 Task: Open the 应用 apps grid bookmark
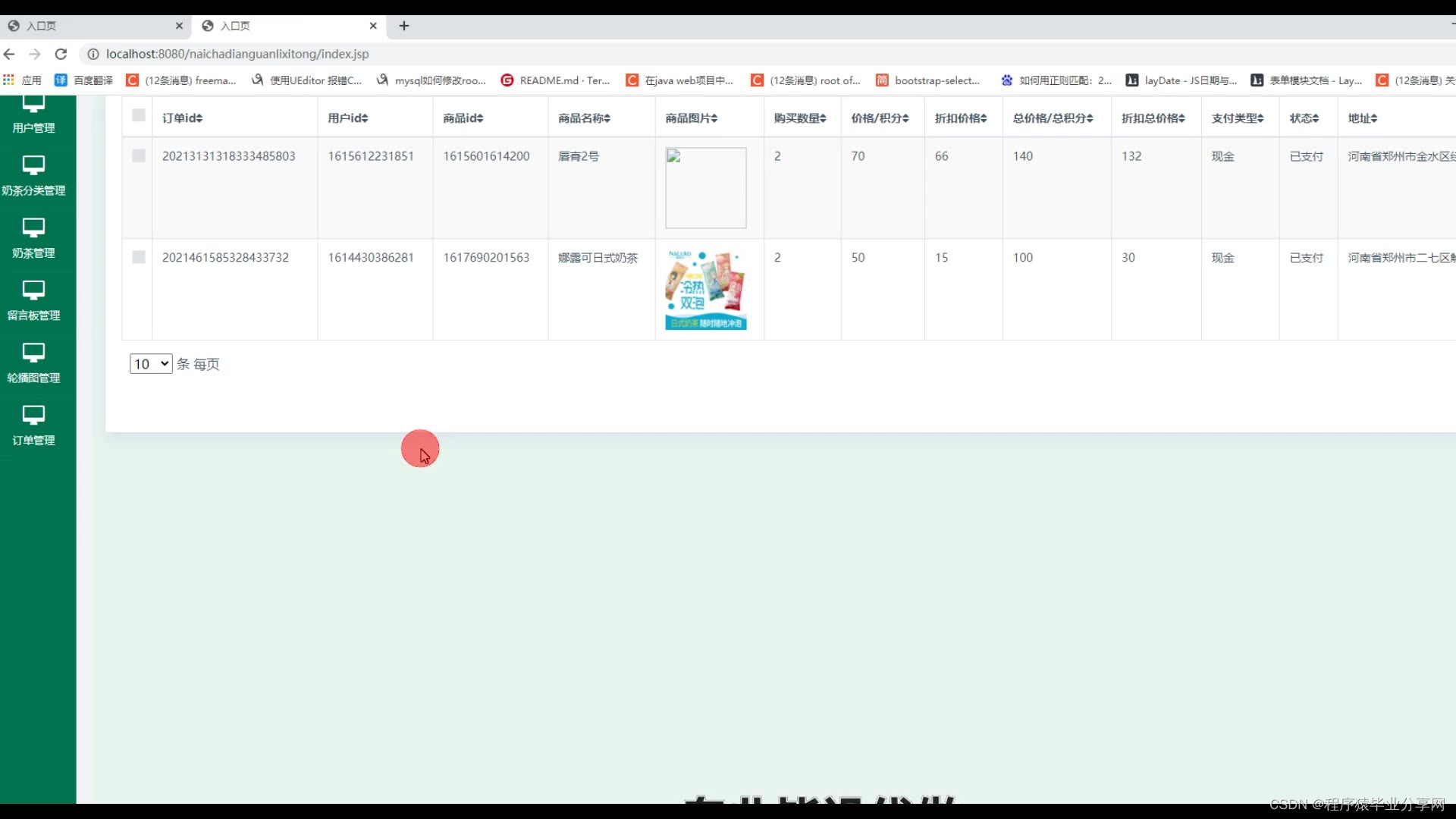click(x=21, y=80)
